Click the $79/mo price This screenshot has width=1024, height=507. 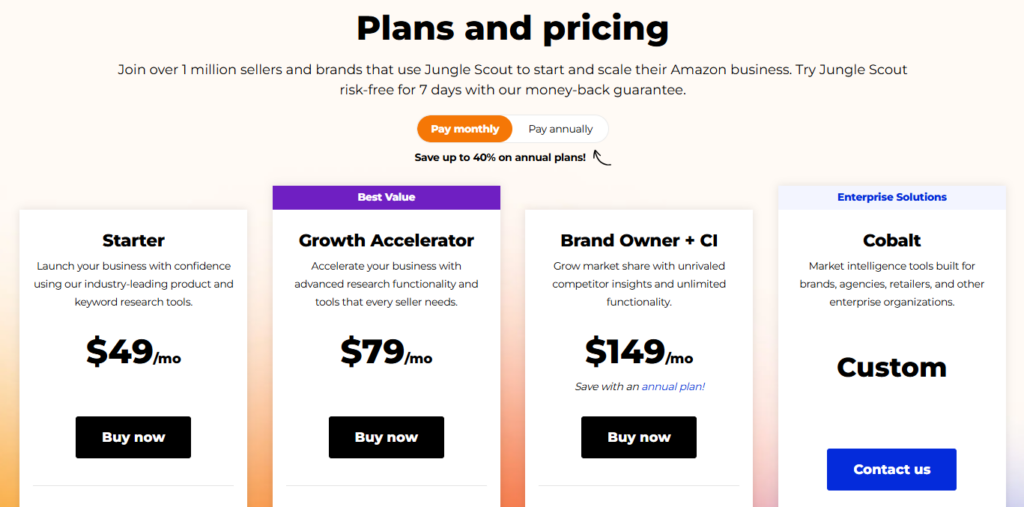pos(386,352)
